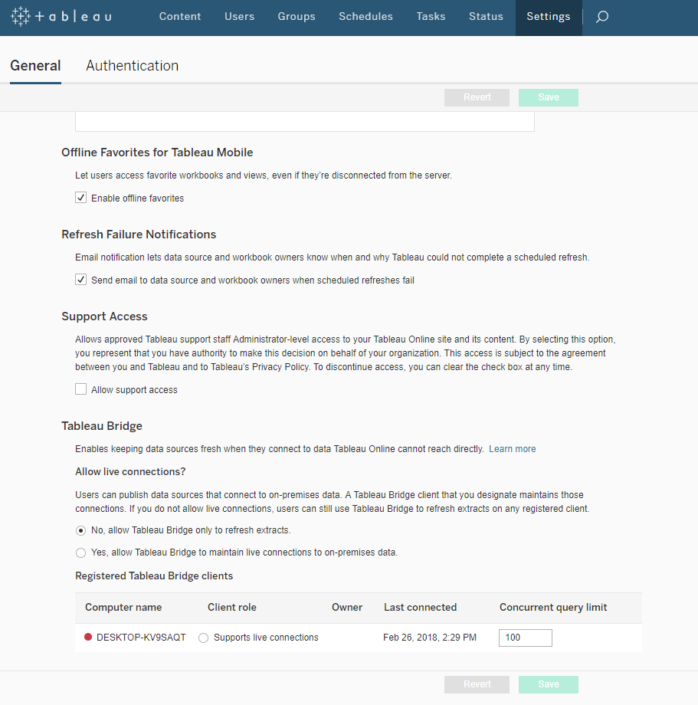Click the top Revert button
The width and height of the screenshot is (698, 705).
click(x=477, y=98)
